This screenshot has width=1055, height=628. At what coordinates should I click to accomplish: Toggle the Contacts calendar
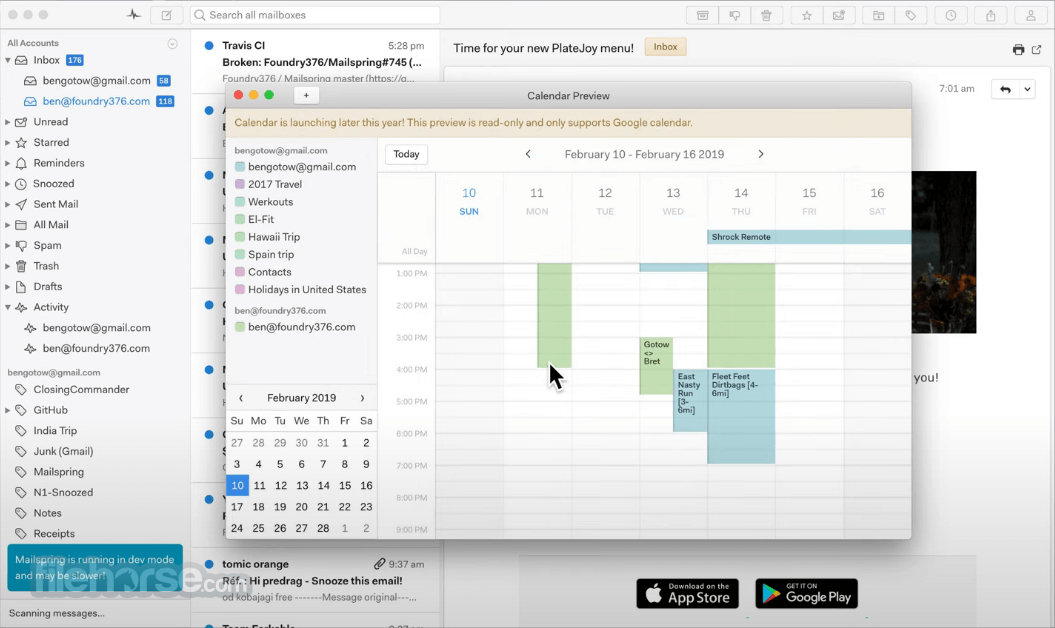point(240,272)
